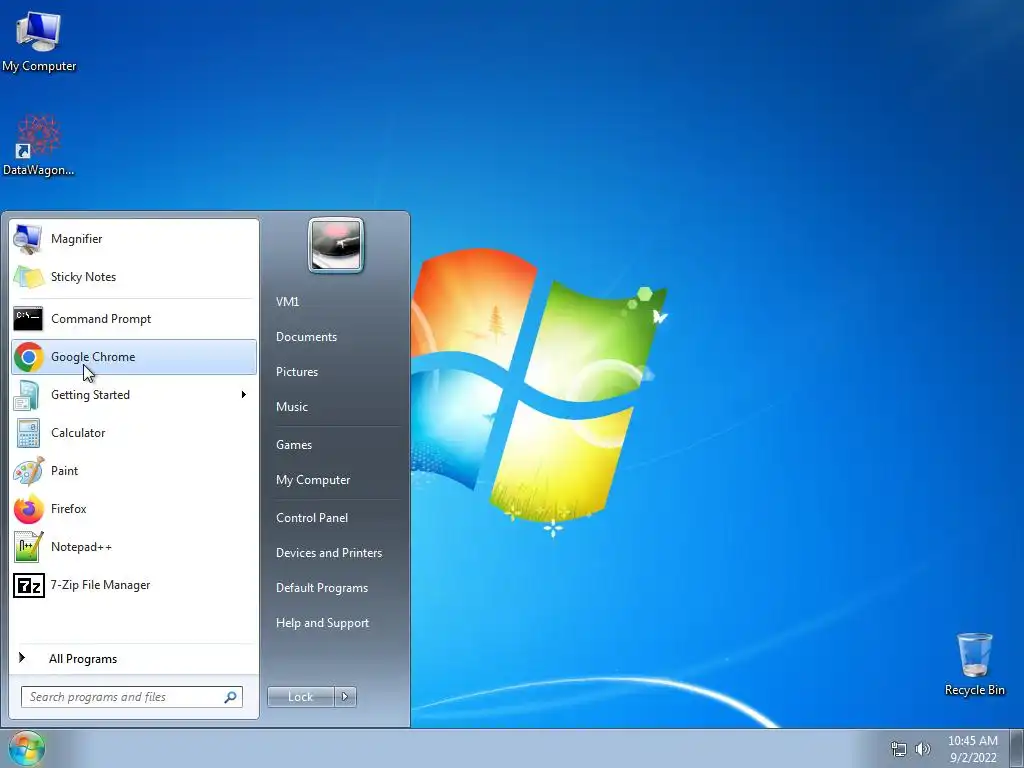Click the Recycle Bin label text
Viewport: 1024px width, 768px height.
point(974,690)
